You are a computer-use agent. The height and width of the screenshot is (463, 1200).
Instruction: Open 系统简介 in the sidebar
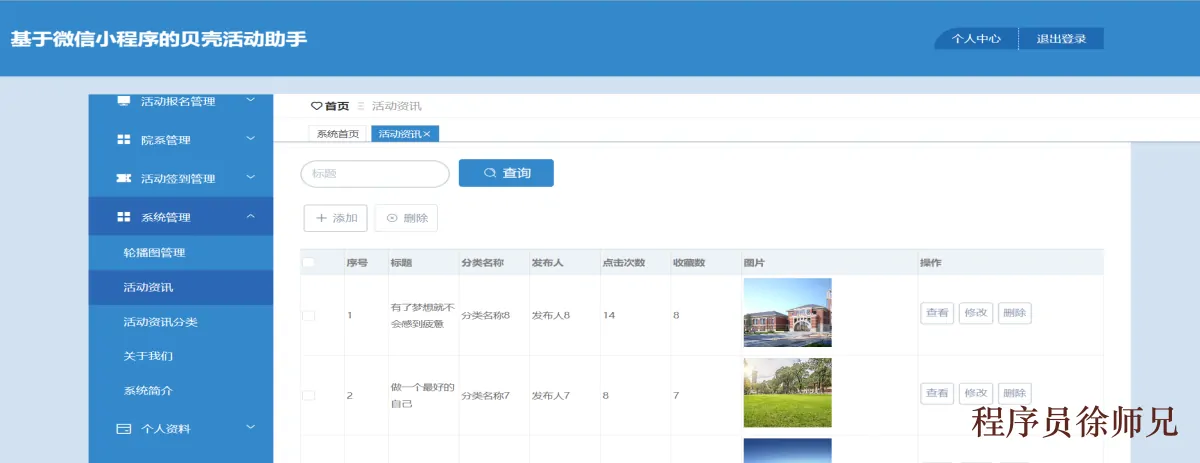(x=181, y=390)
